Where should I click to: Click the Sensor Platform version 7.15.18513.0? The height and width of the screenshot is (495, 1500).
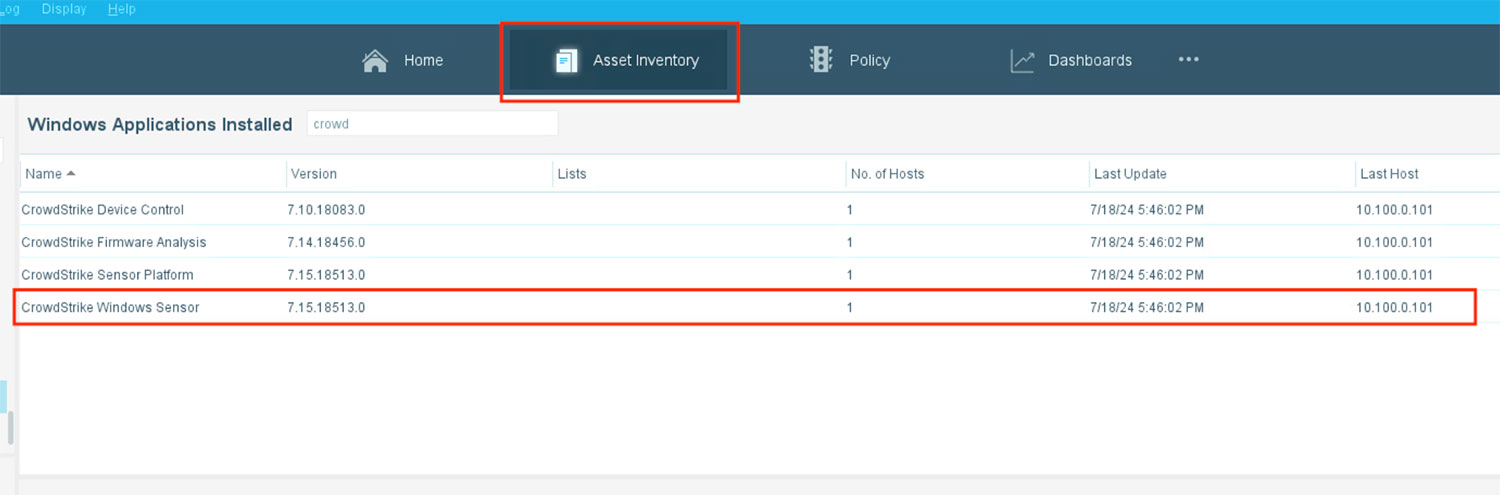[326, 274]
